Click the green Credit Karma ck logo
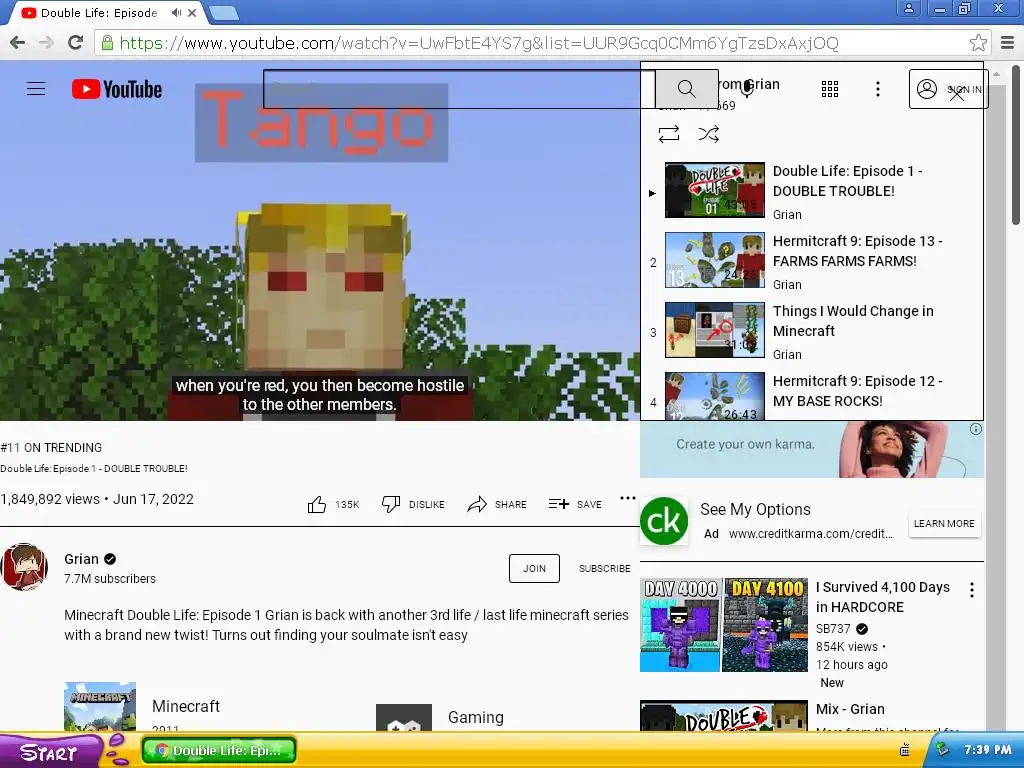 (664, 521)
